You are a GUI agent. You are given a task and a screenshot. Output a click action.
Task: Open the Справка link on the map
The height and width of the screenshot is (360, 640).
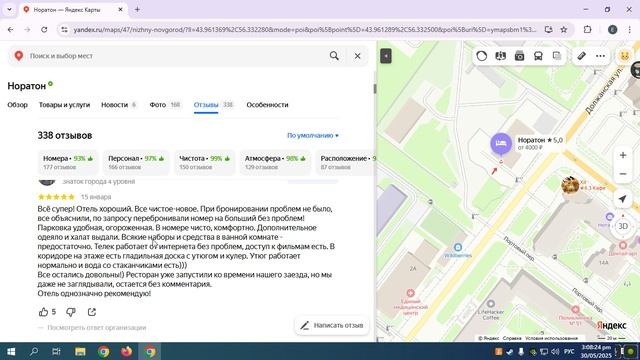click(512, 338)
